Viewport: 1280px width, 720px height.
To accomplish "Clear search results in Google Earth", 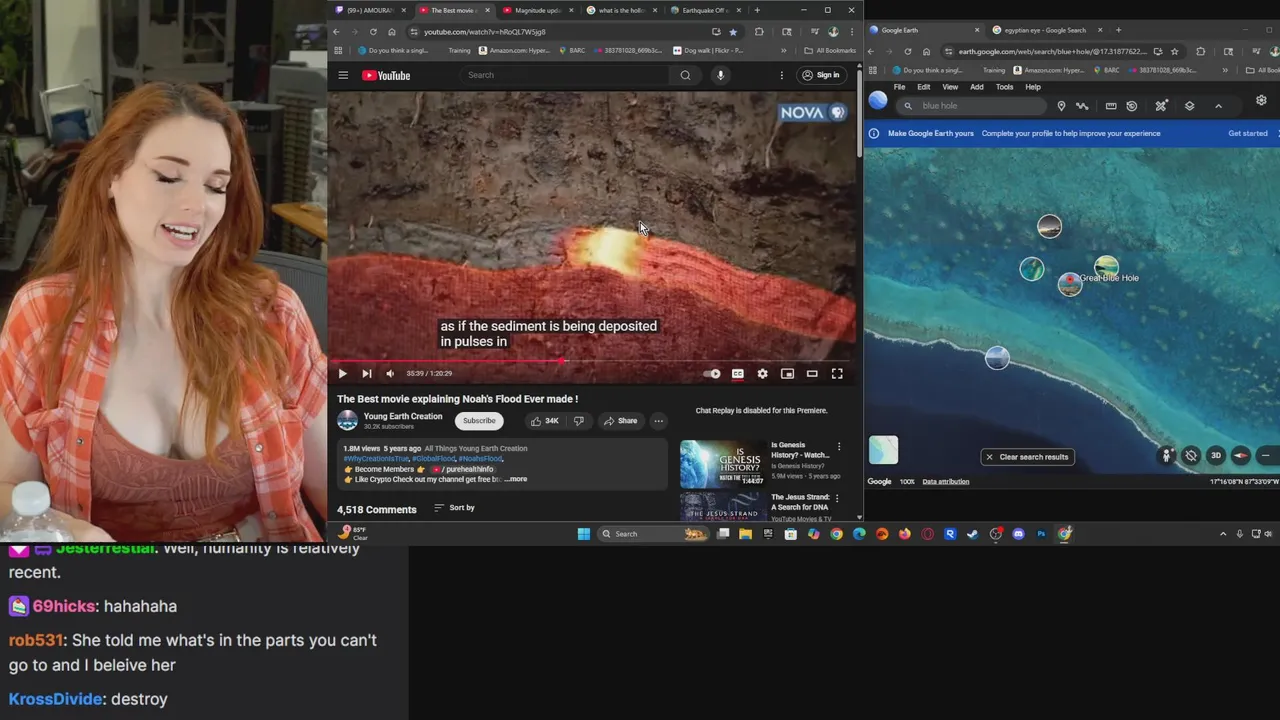I will click(x=1027, y=457).
